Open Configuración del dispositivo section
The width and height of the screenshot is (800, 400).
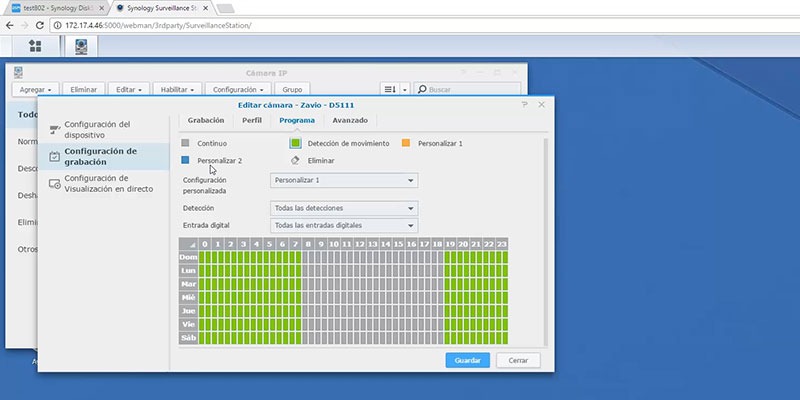tap(104, 130)
